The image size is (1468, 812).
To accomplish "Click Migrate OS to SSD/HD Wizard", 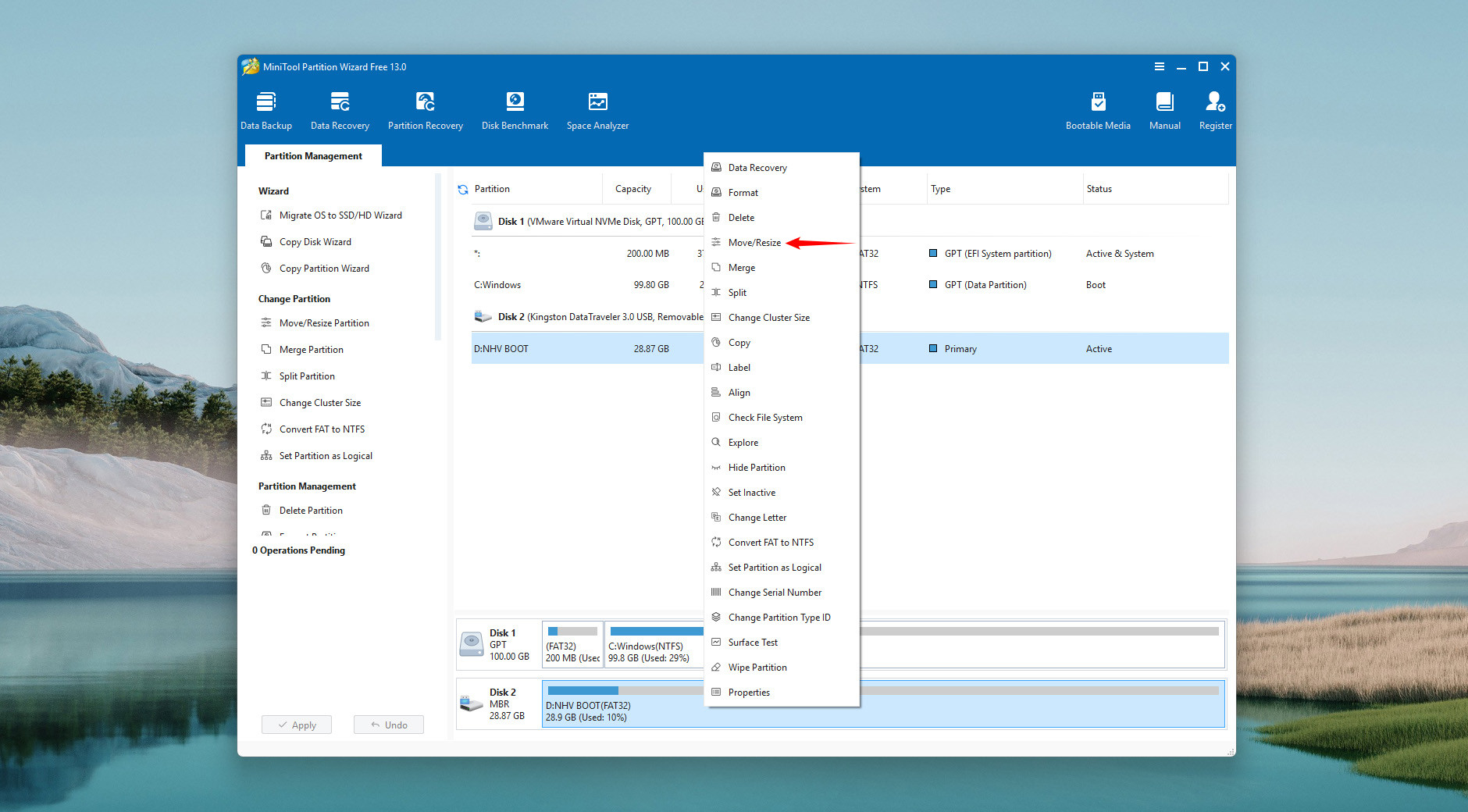I will point(340,215).
